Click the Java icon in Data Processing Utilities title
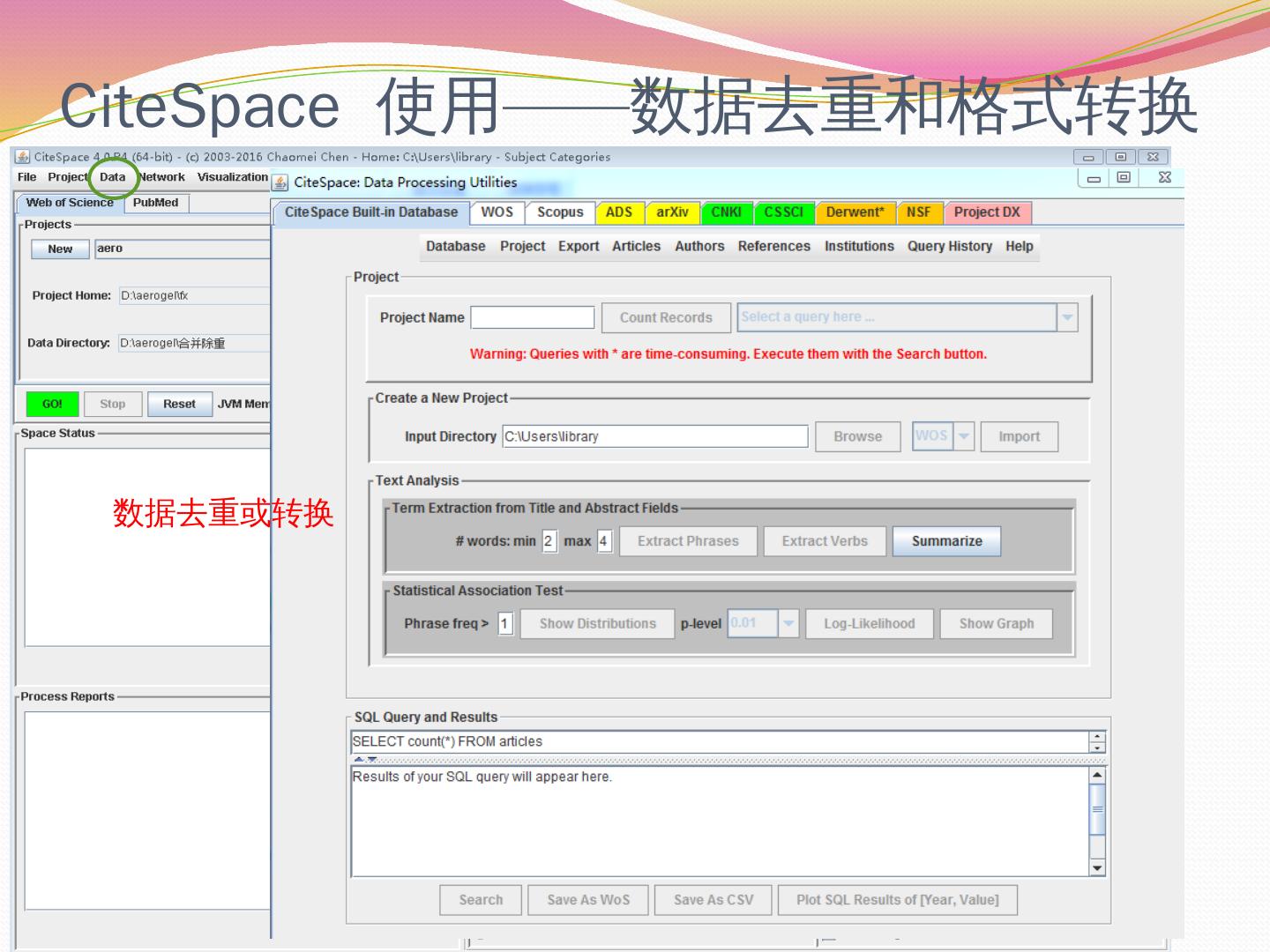This screenshot has height=952, width=1270. tap(280, 182)
